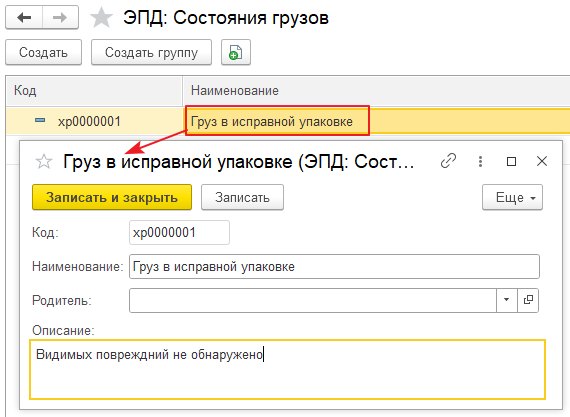The width and height of the screenshot is (570, 417).
Task: Focus the Код input field
Action: [x=179, y=232]
